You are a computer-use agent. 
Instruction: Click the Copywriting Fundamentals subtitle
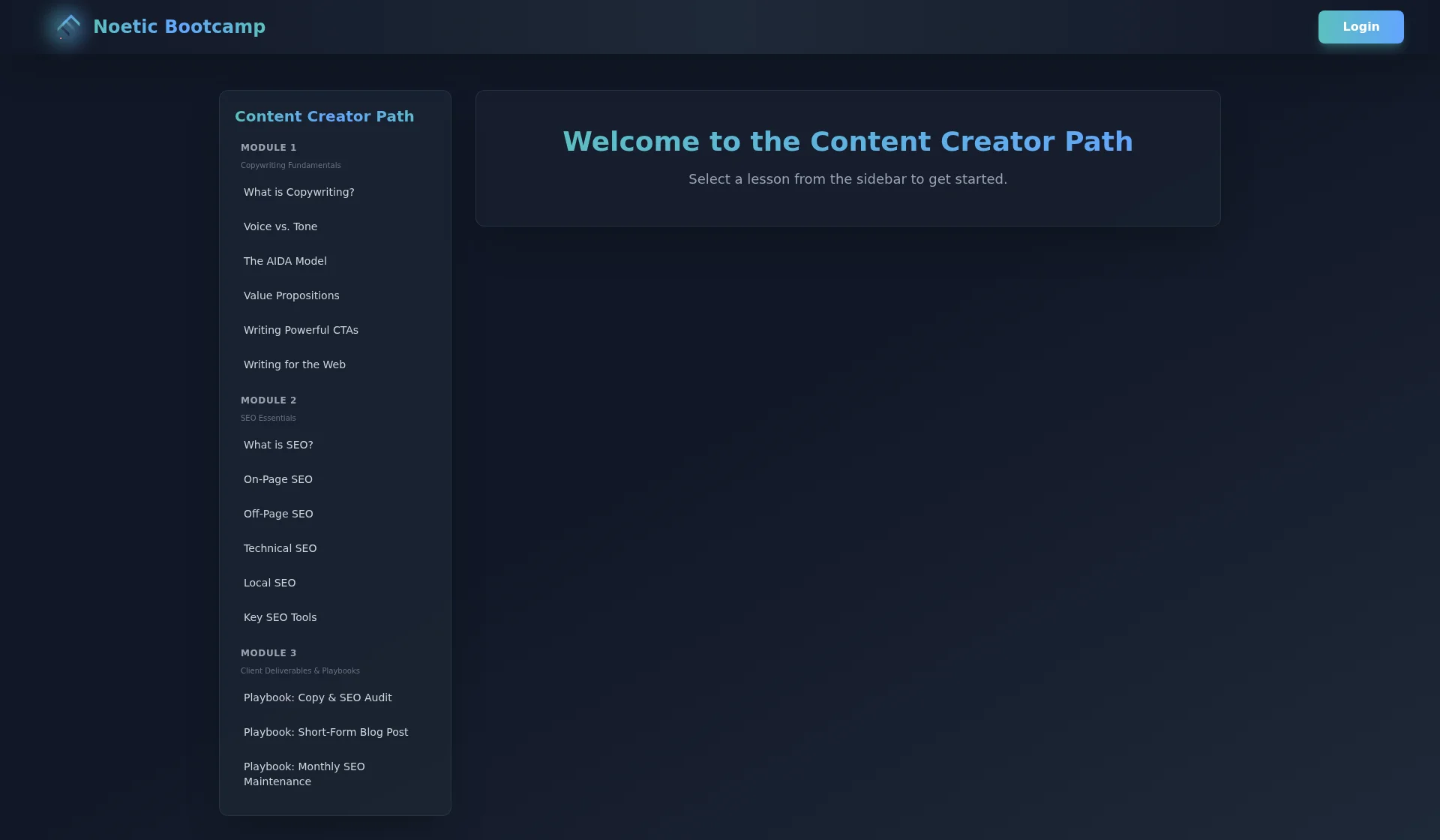click(x=290, y=165)
